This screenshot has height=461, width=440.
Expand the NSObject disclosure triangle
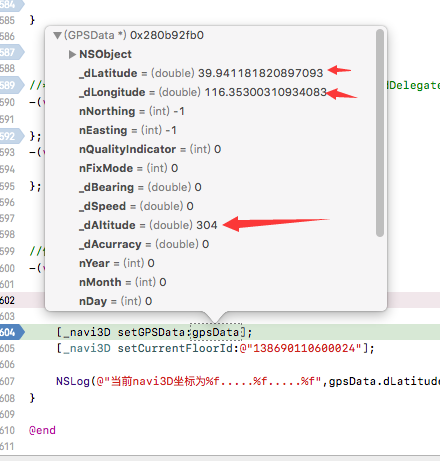pyautogui.click(x=72, y=54)
